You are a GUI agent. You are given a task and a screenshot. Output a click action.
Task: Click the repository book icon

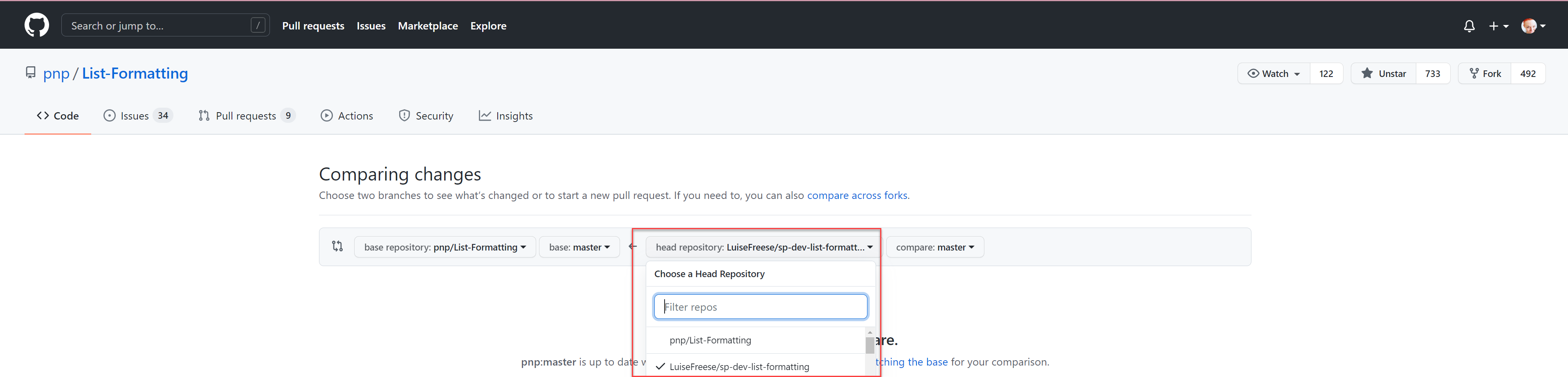[30, 72]
